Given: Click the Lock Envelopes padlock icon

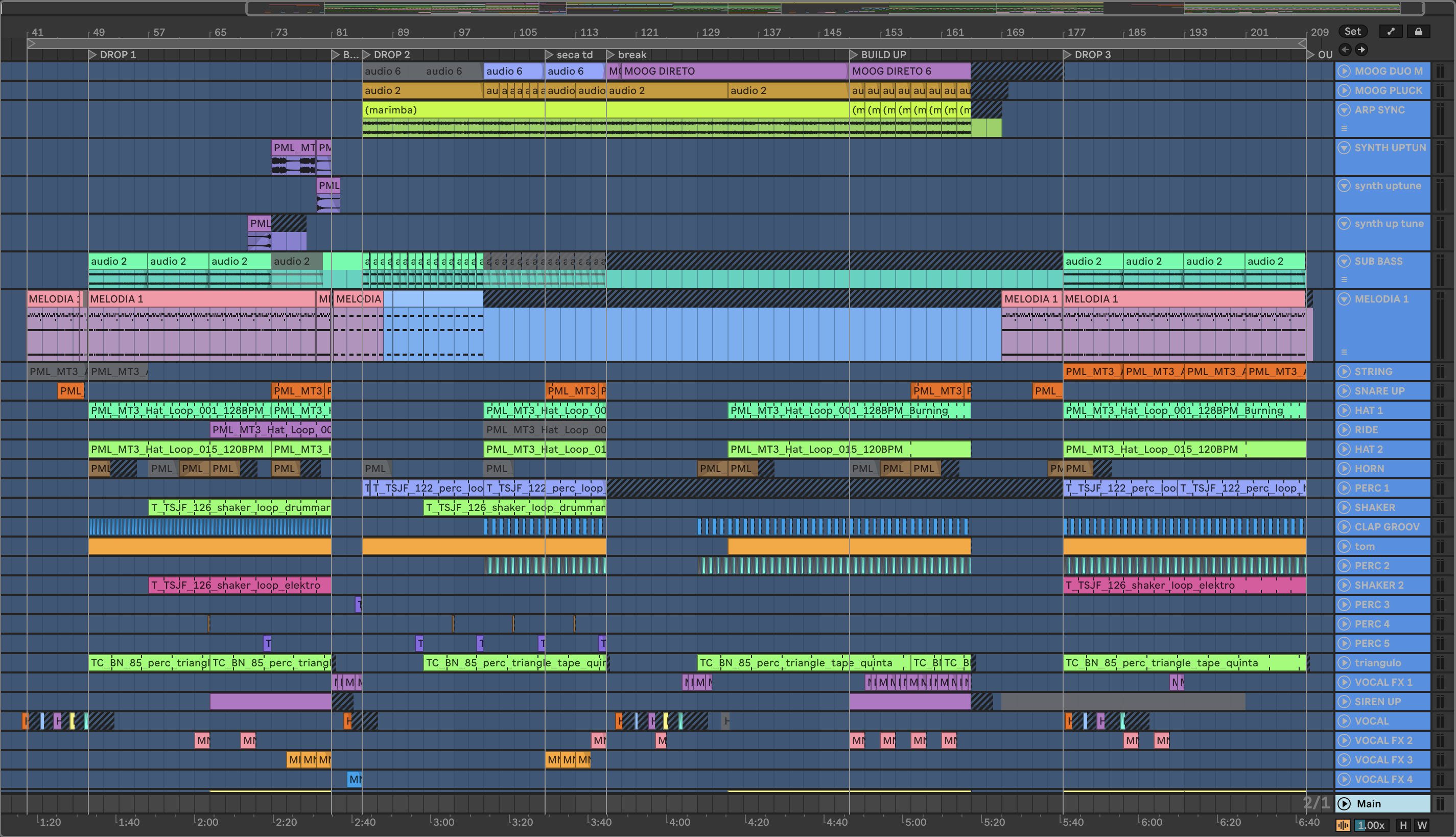Looking at the screenshot, I should tap(1418, 31).
